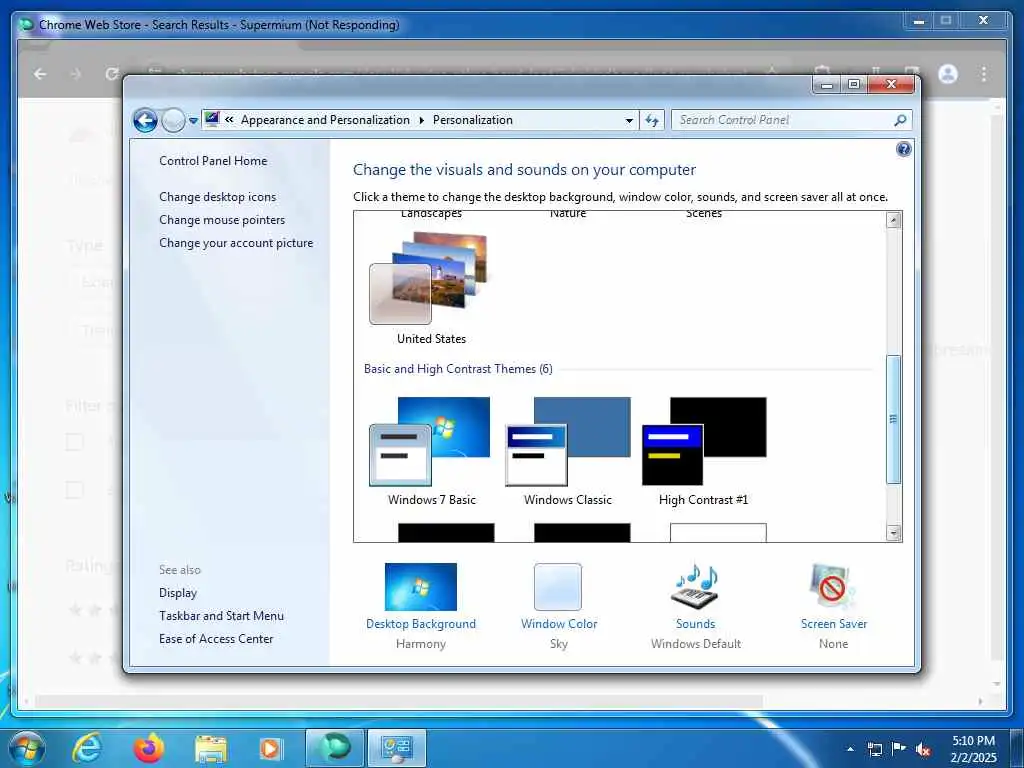Image resolution: width=1024 pixels, height=768 pixels.
Task: Select the High Contrast #1 theme
Action: [703, 451]
